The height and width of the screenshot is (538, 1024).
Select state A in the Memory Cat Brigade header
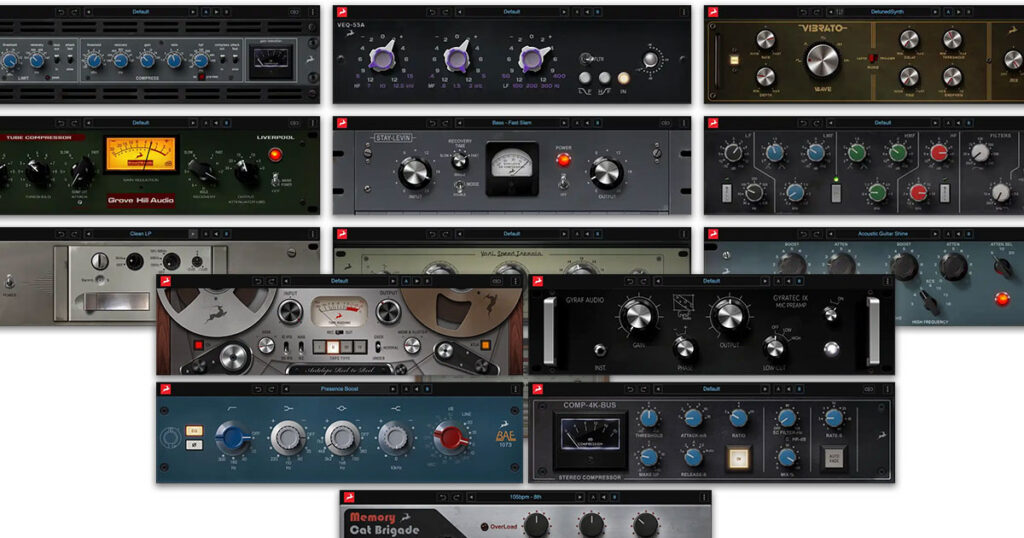[593, 498]
